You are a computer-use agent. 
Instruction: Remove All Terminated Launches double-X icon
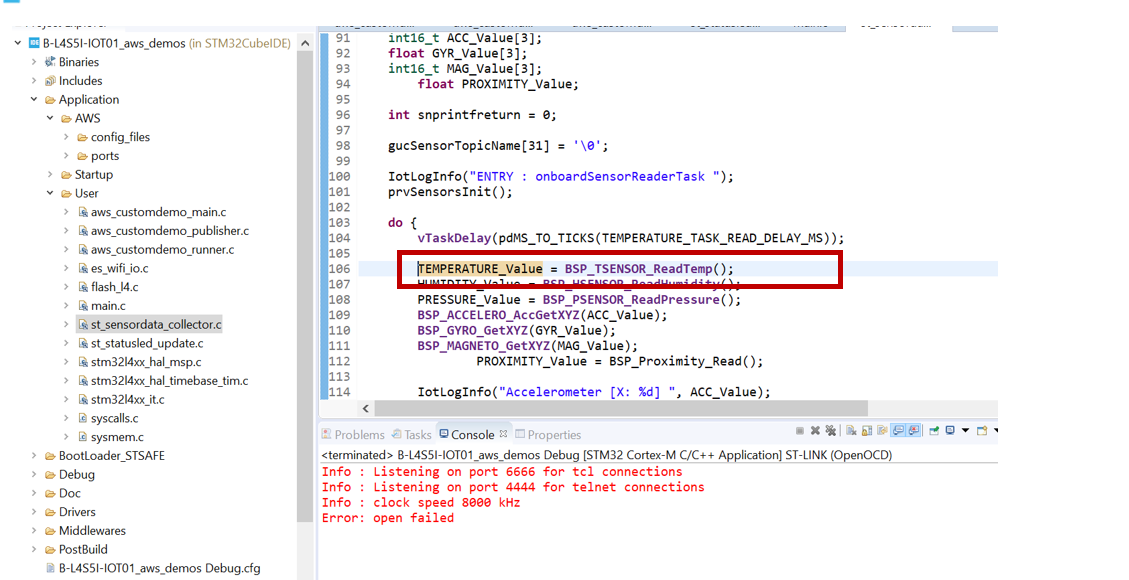coord(830,430)
